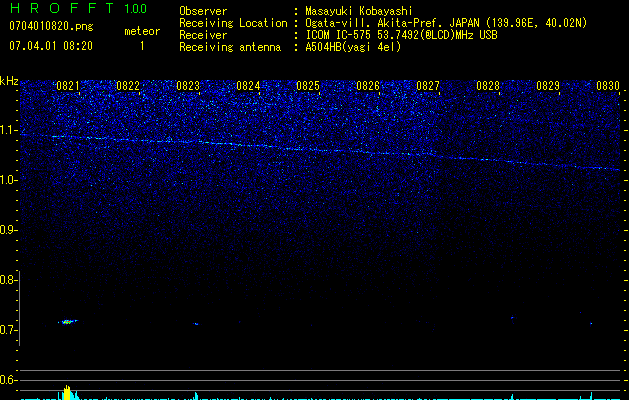Click the HROFFT 1.0.0 title text

click(x=78, y=8)
